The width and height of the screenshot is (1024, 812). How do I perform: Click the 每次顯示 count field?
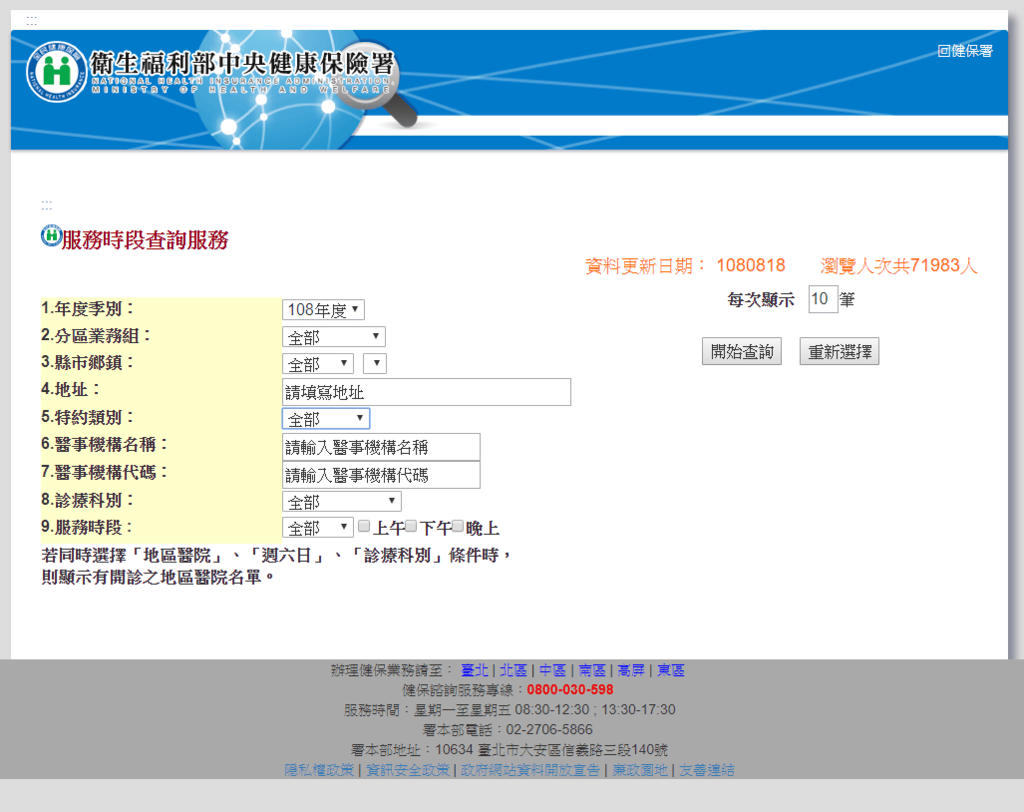click(823, 299)
